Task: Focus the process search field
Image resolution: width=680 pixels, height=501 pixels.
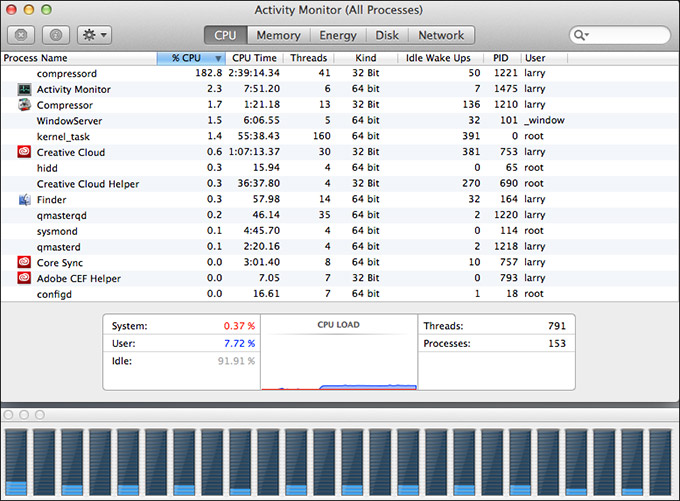Action: [620, 35]
